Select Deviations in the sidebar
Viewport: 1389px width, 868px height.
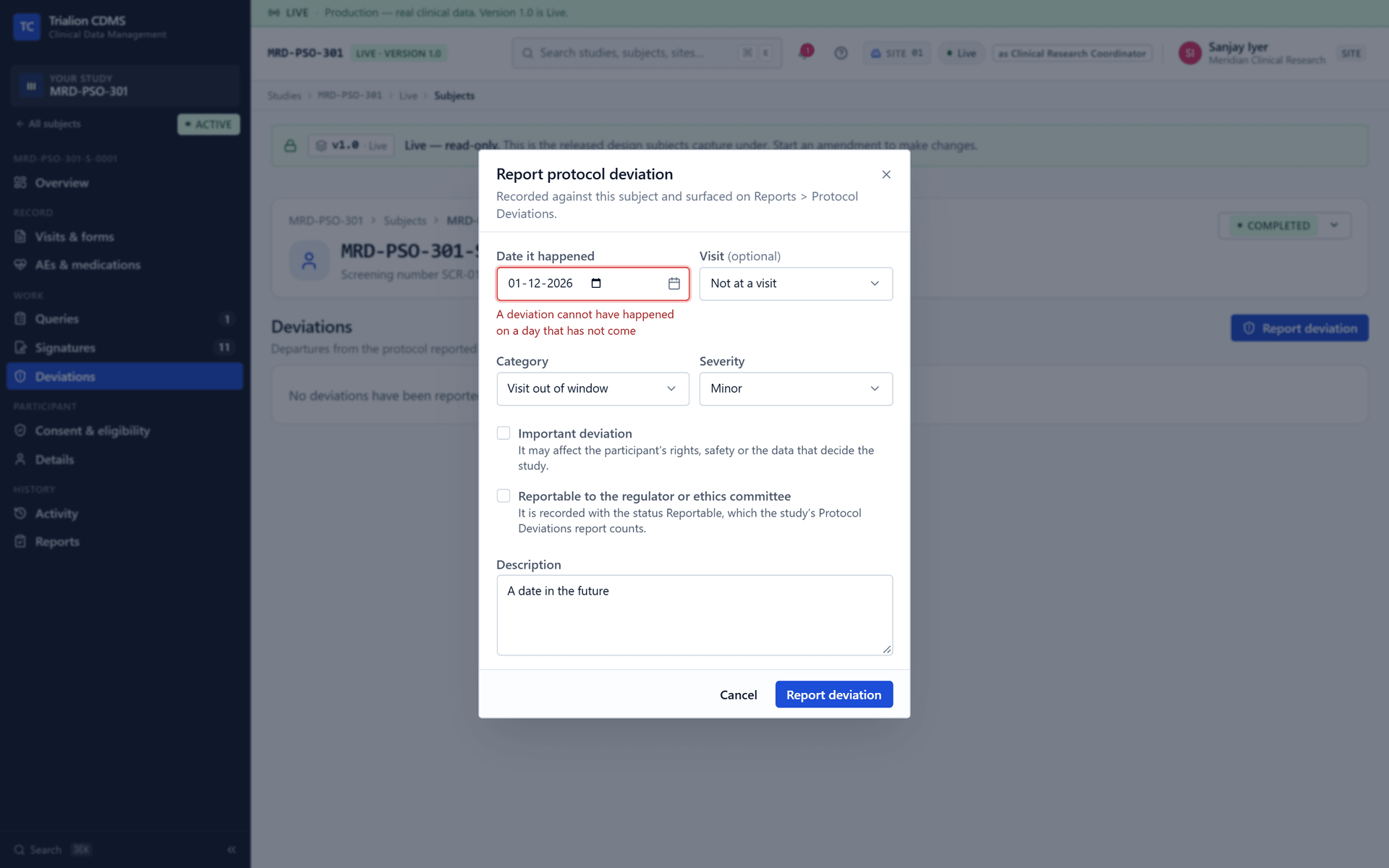coord(124,377)
